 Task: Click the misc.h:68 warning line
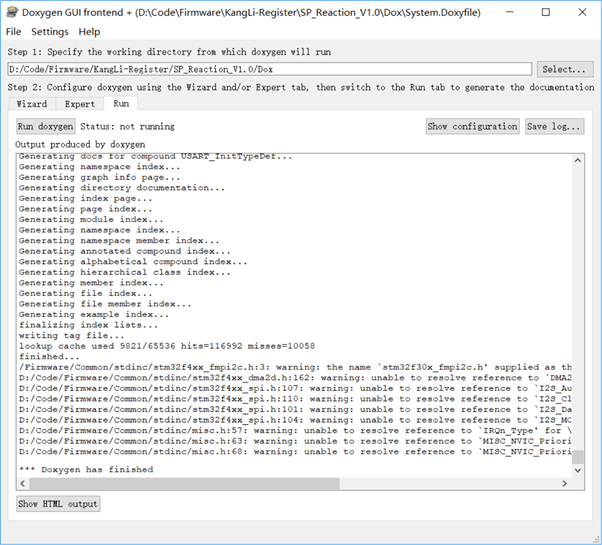(x=295, y=452)
